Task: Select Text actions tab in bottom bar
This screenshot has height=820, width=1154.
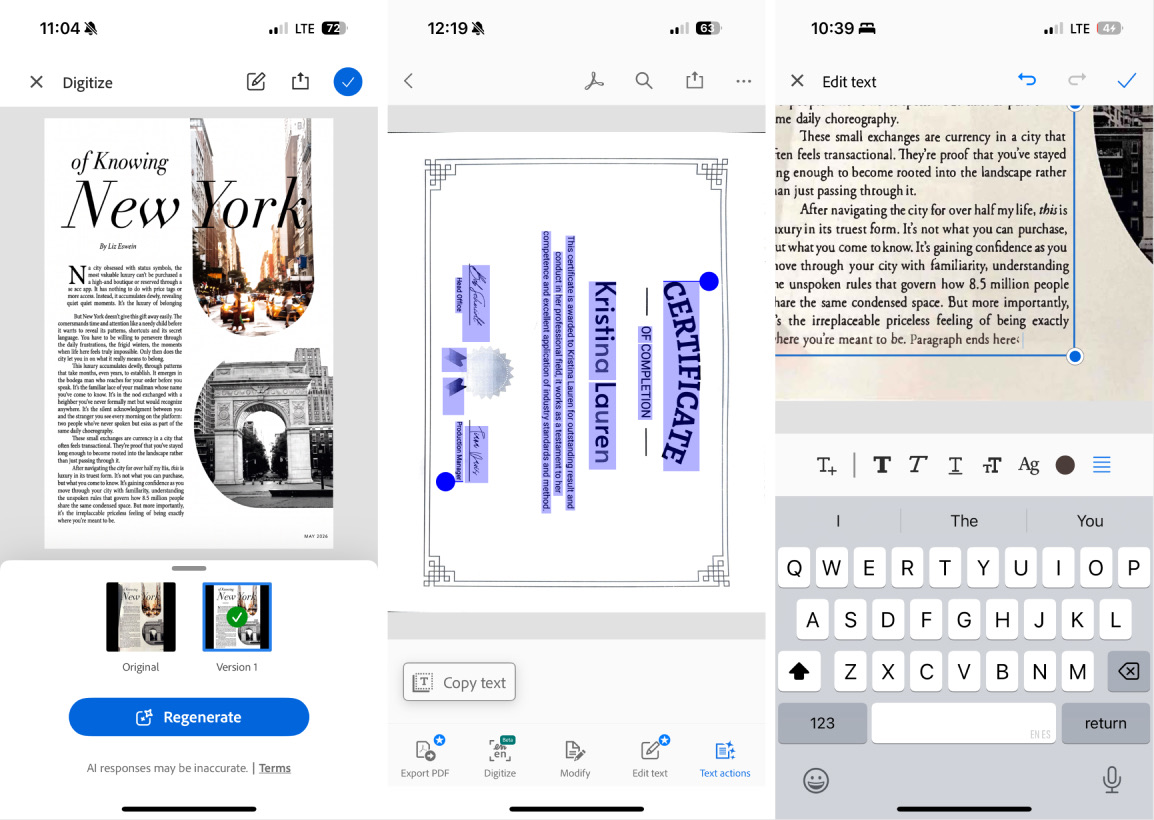Action: pos(725,759)
